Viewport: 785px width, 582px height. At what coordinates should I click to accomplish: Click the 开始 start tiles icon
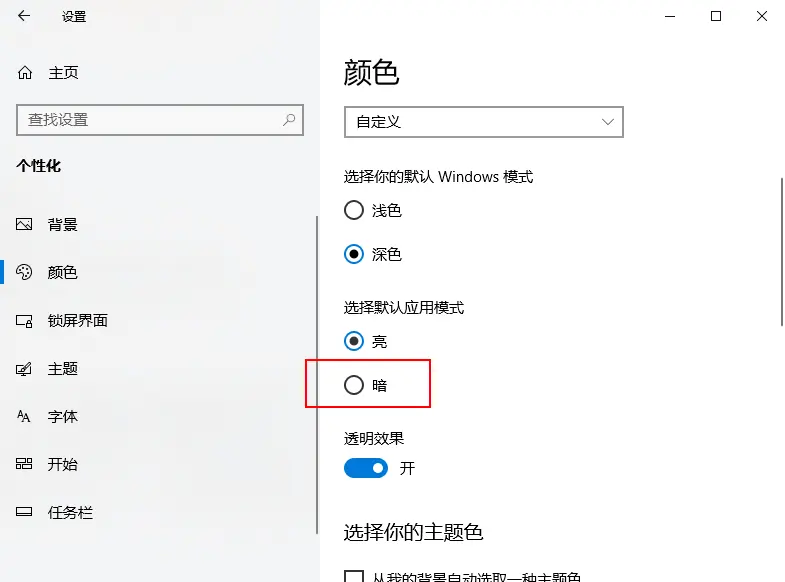click(24, 464)
